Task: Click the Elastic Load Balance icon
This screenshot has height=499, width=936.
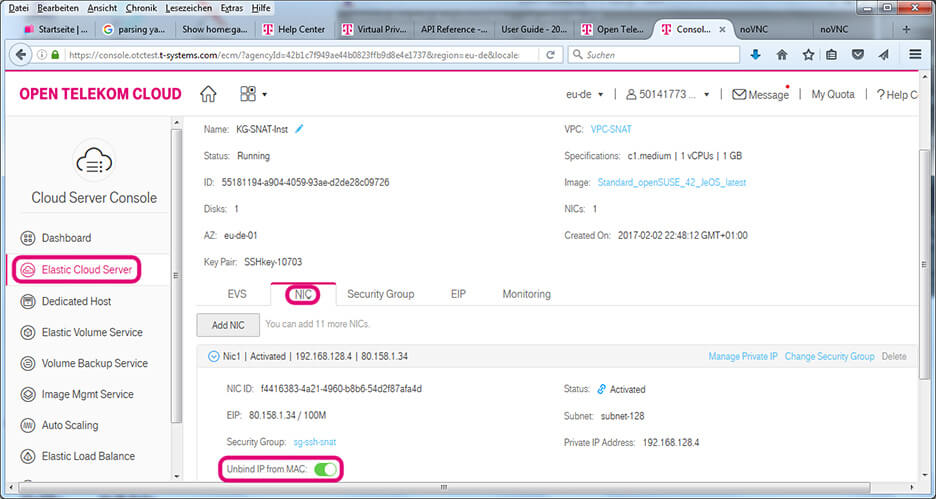Action: click(x=27, y=457)
